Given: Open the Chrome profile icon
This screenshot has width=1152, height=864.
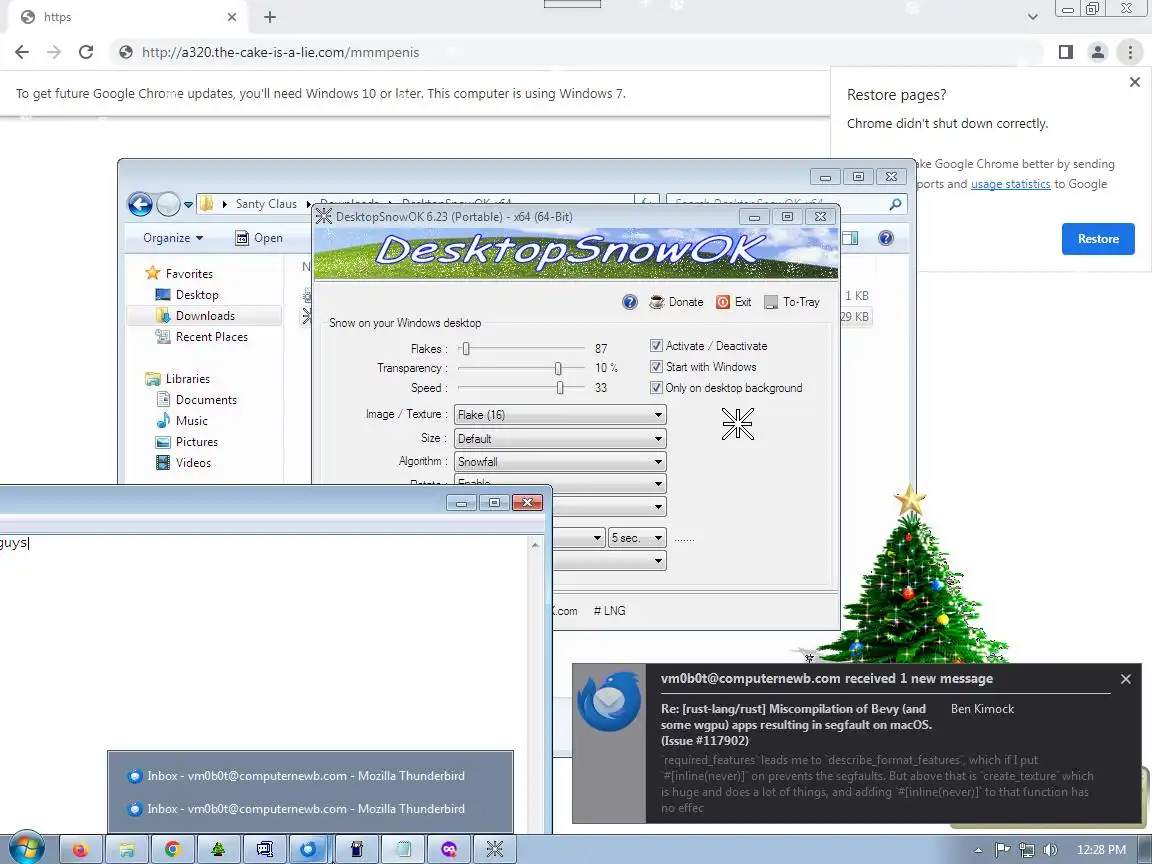Looking at the screenshot, I should coord(1098,52).
